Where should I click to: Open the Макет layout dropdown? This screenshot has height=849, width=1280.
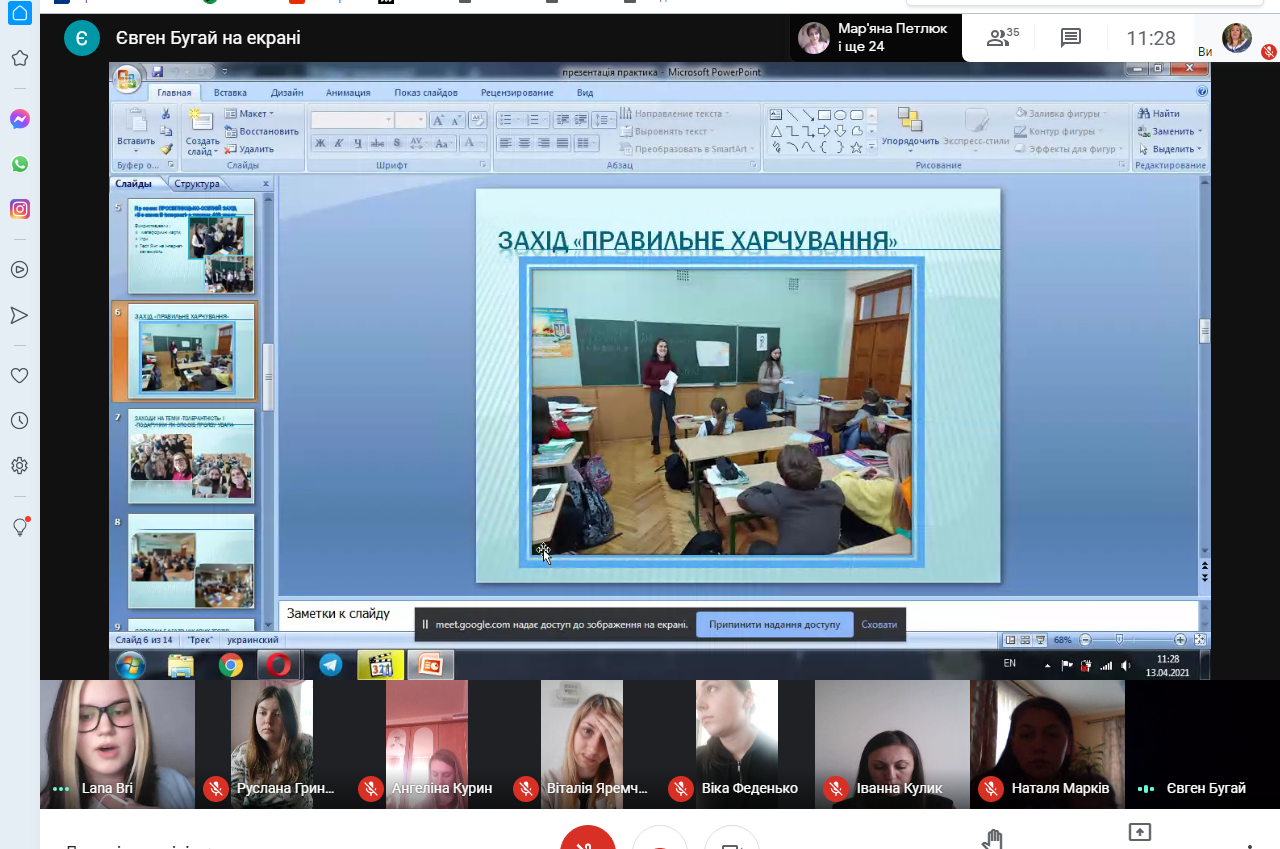click(249, 114)
